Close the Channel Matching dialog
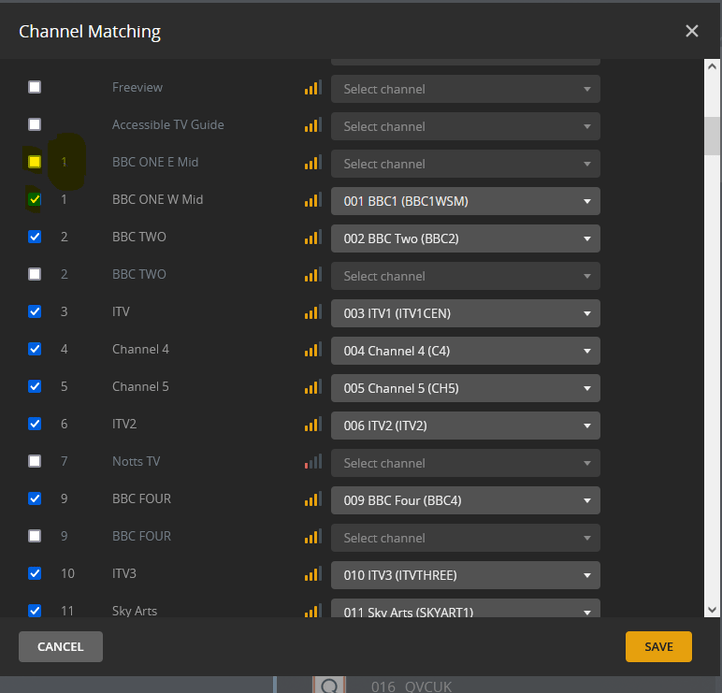 [692, 31]
